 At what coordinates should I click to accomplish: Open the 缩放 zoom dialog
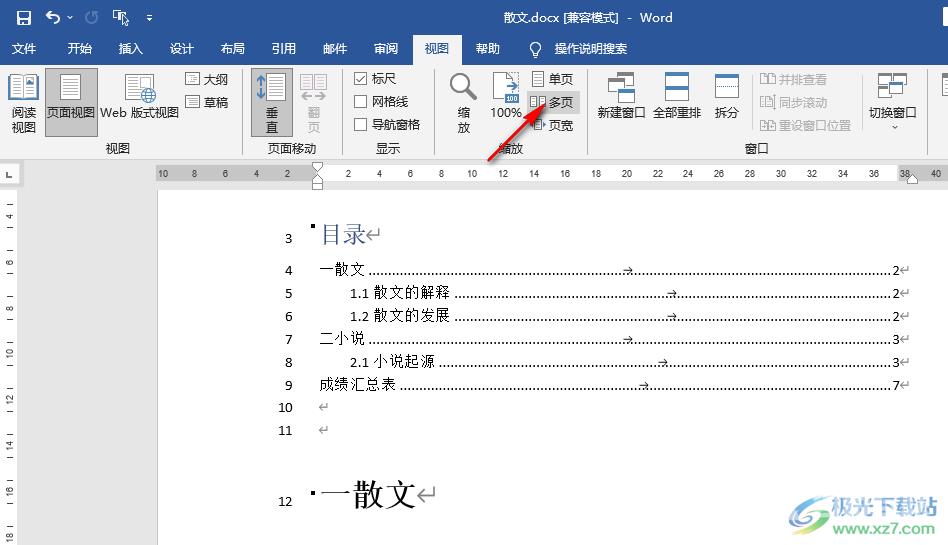(463, 102)
